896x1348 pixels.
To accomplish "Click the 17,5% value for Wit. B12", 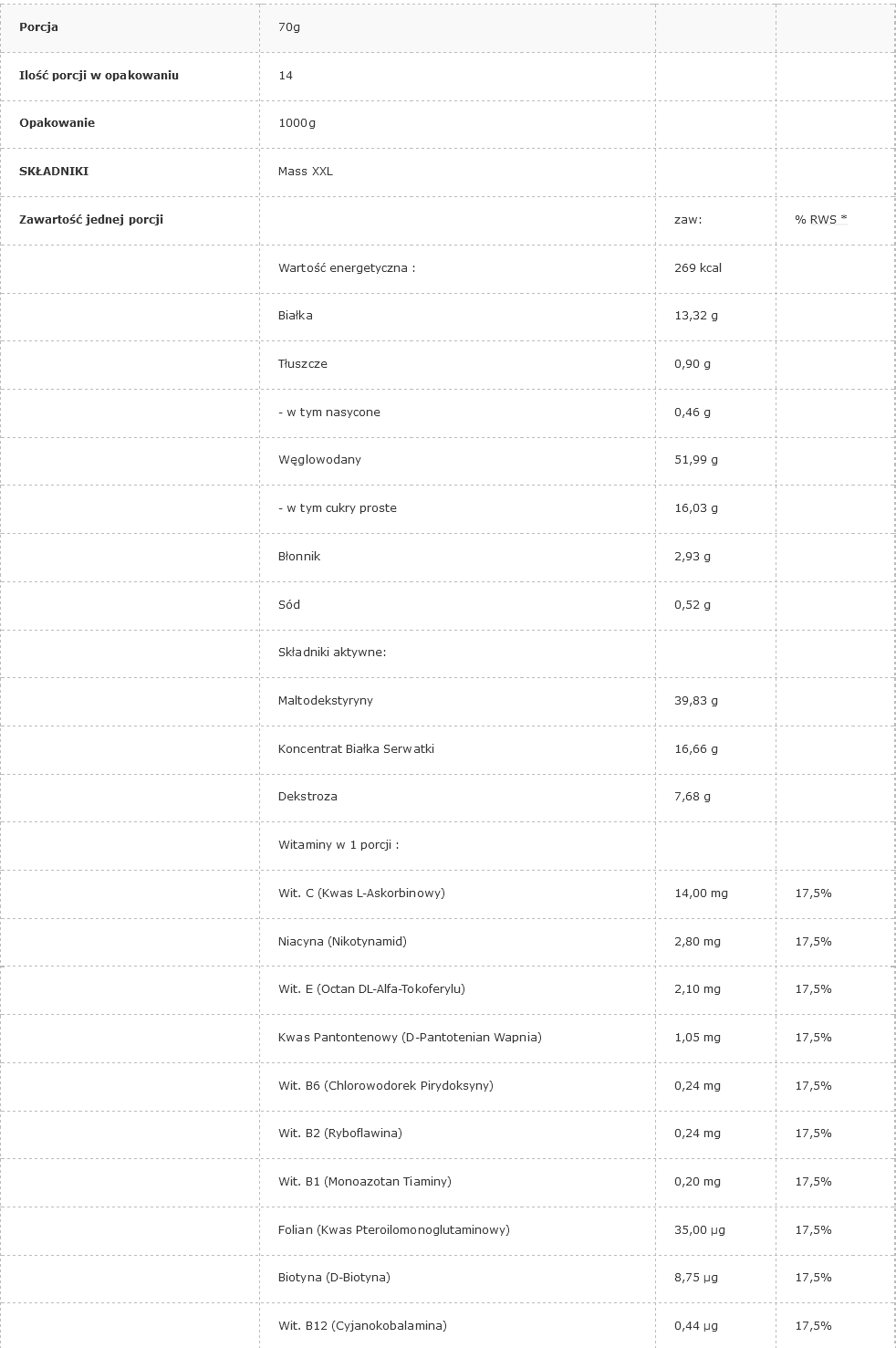I will (x=813, y=1326).
